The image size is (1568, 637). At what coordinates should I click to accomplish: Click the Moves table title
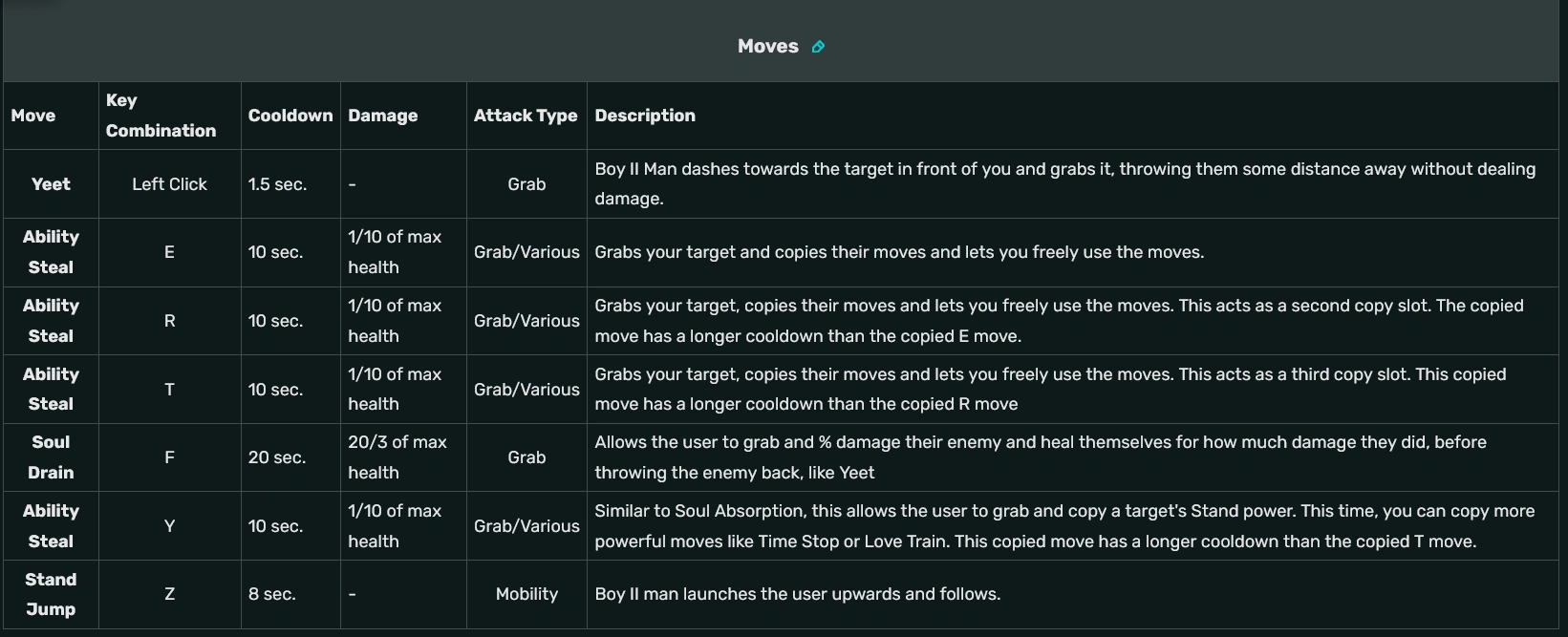click(x=767, y=47)
